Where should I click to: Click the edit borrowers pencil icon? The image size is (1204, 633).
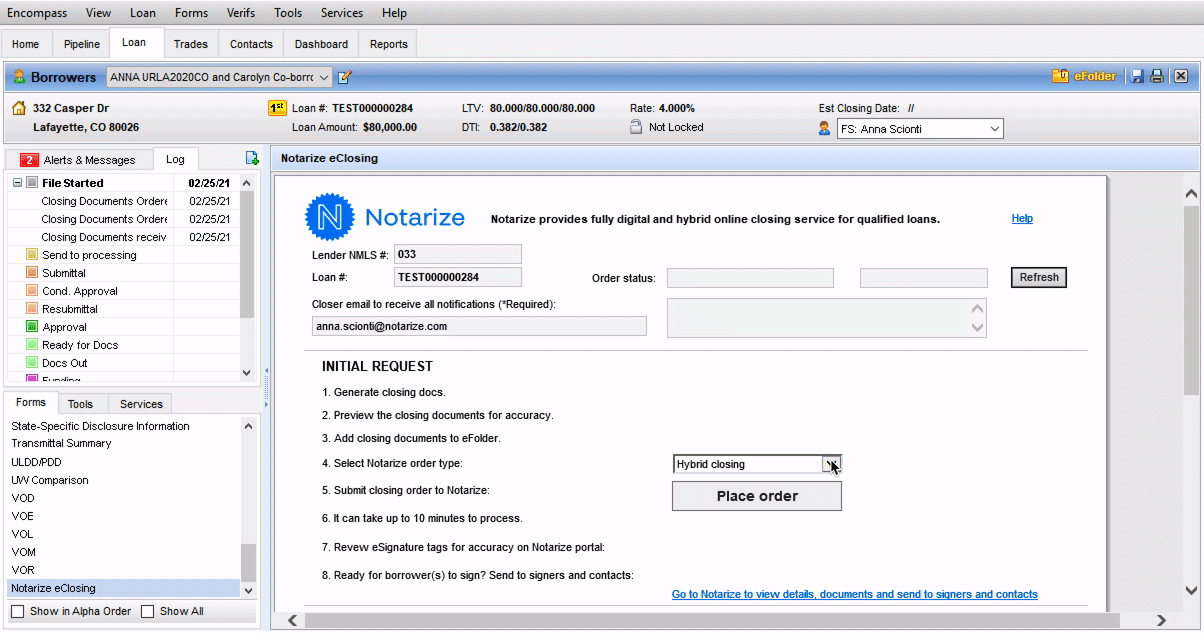point(345,77)
